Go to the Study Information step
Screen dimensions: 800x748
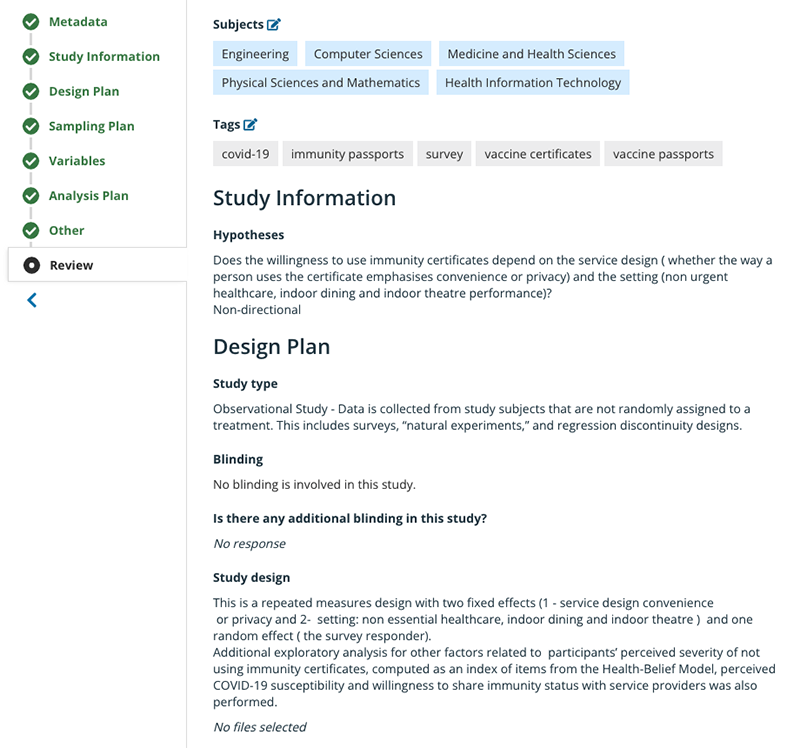(104, 57)
